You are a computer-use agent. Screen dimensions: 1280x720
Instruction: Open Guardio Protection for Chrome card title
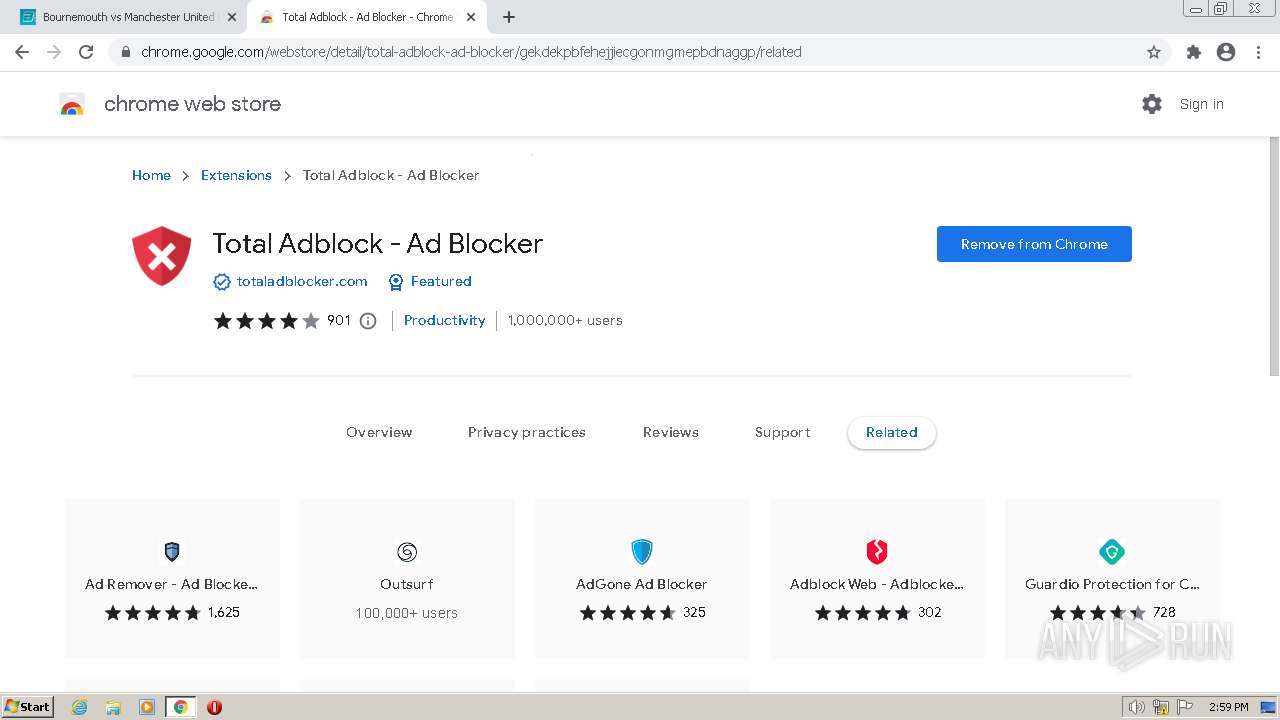(1112, 584)
